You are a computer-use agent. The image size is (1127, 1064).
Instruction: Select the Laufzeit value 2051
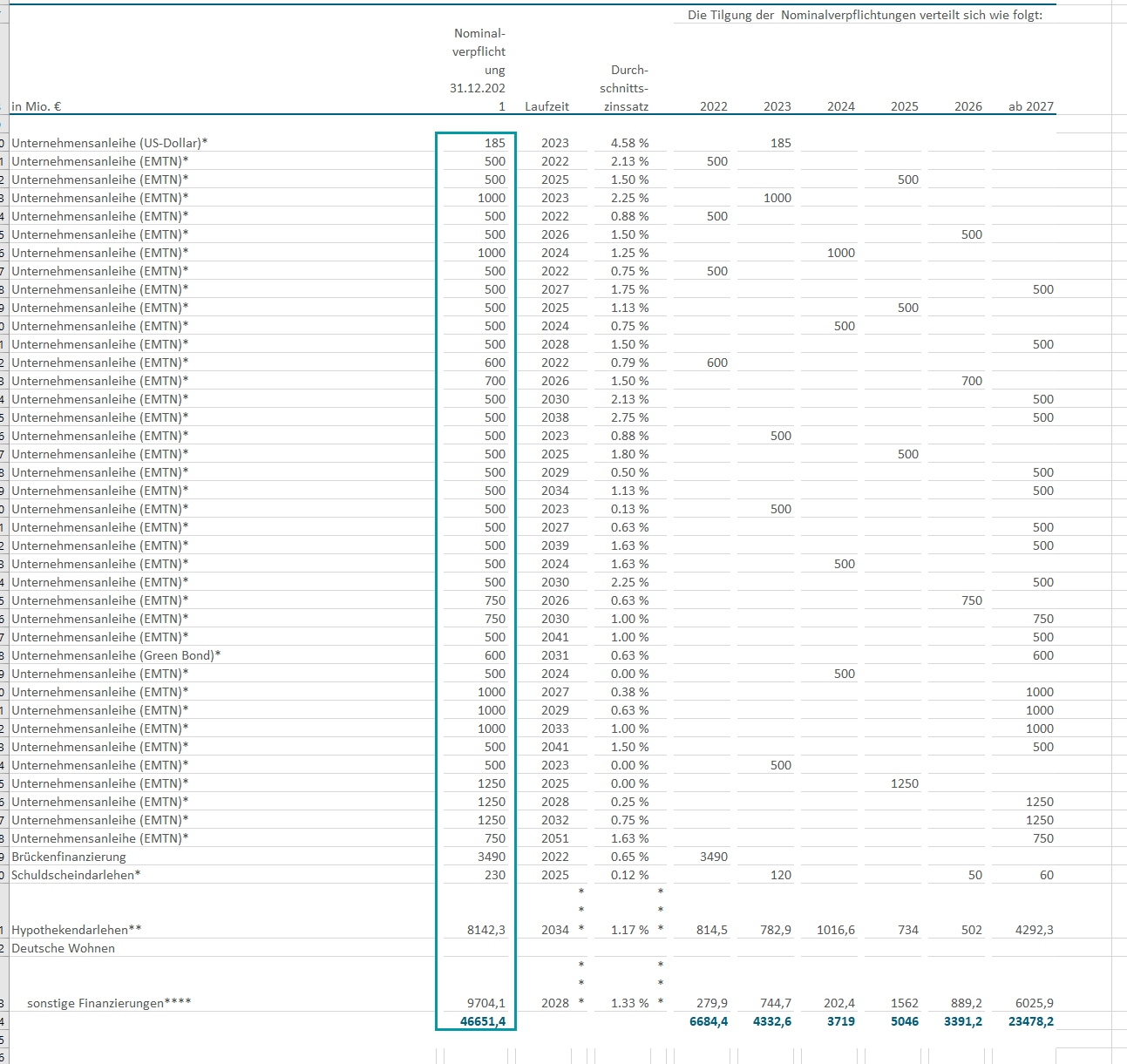point(555,838)
